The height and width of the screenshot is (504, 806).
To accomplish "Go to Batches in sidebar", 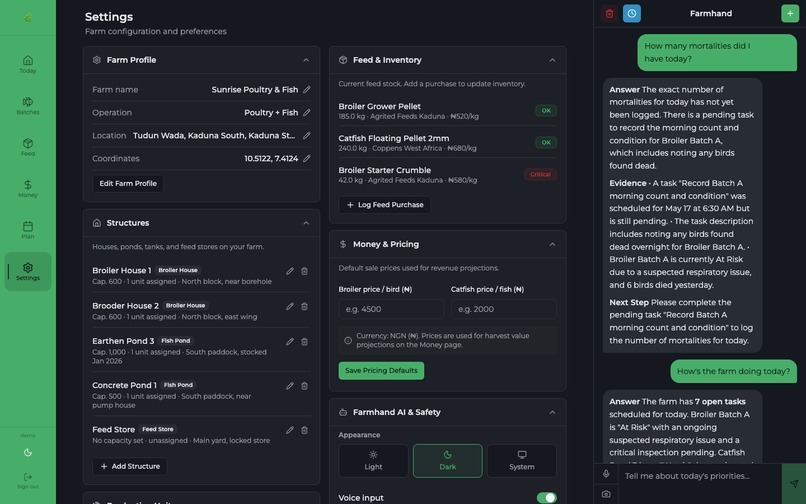I will (x=28, y=105).
